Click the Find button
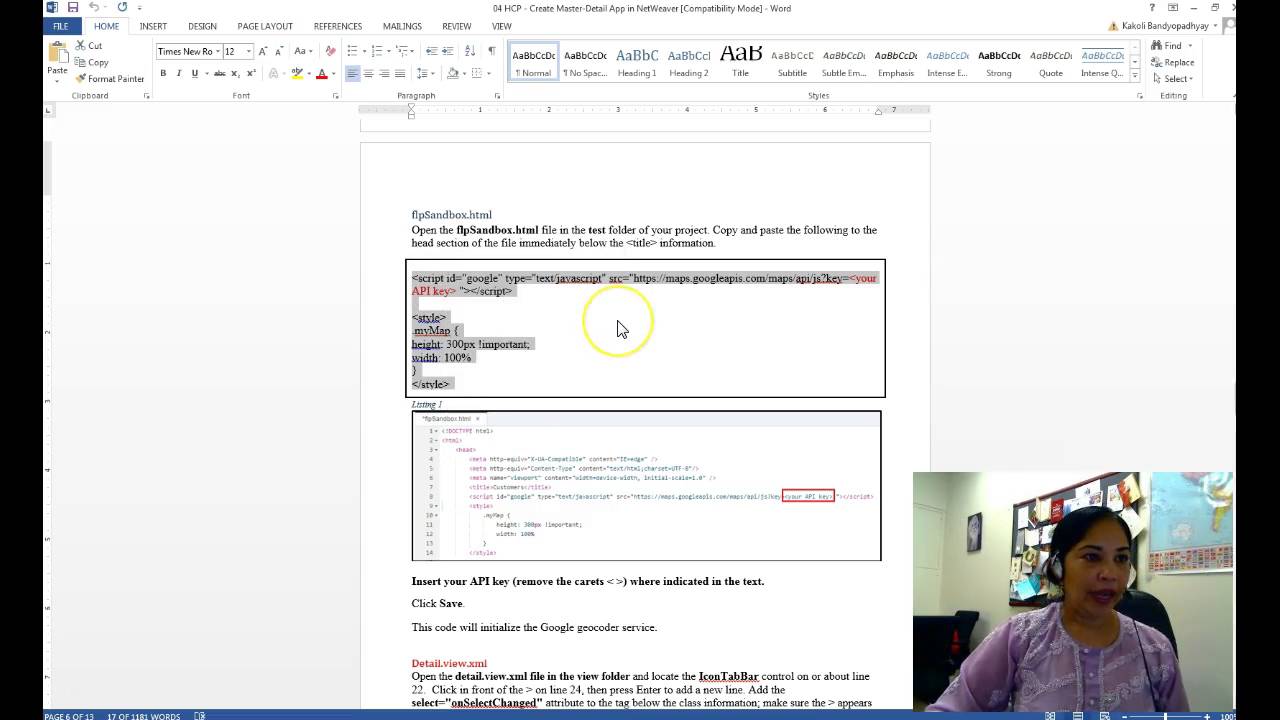The image size is (1280, 720). pyautogui.click(x=1166, y=46)
